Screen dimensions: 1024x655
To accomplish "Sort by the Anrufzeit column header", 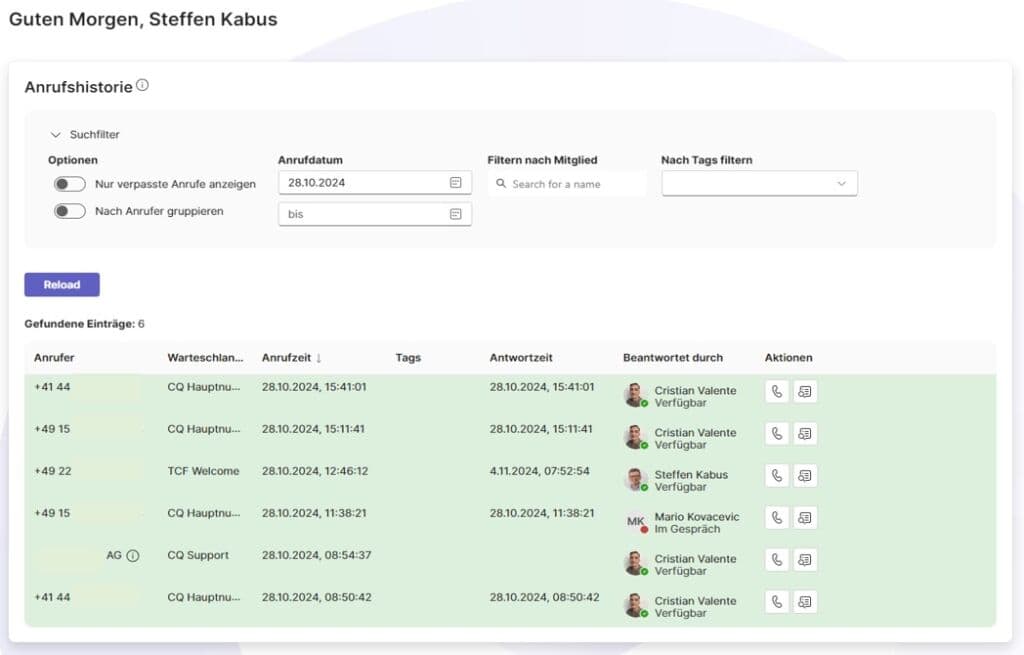I will [291, 358].
